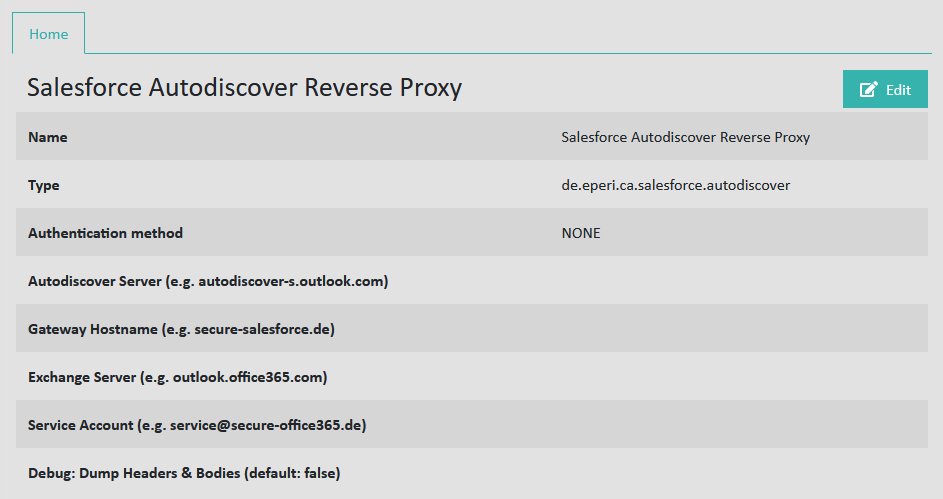This screenshot has height=499, width=943.
Task: Click the pencil icon on the Edit button
Action: 868,90
